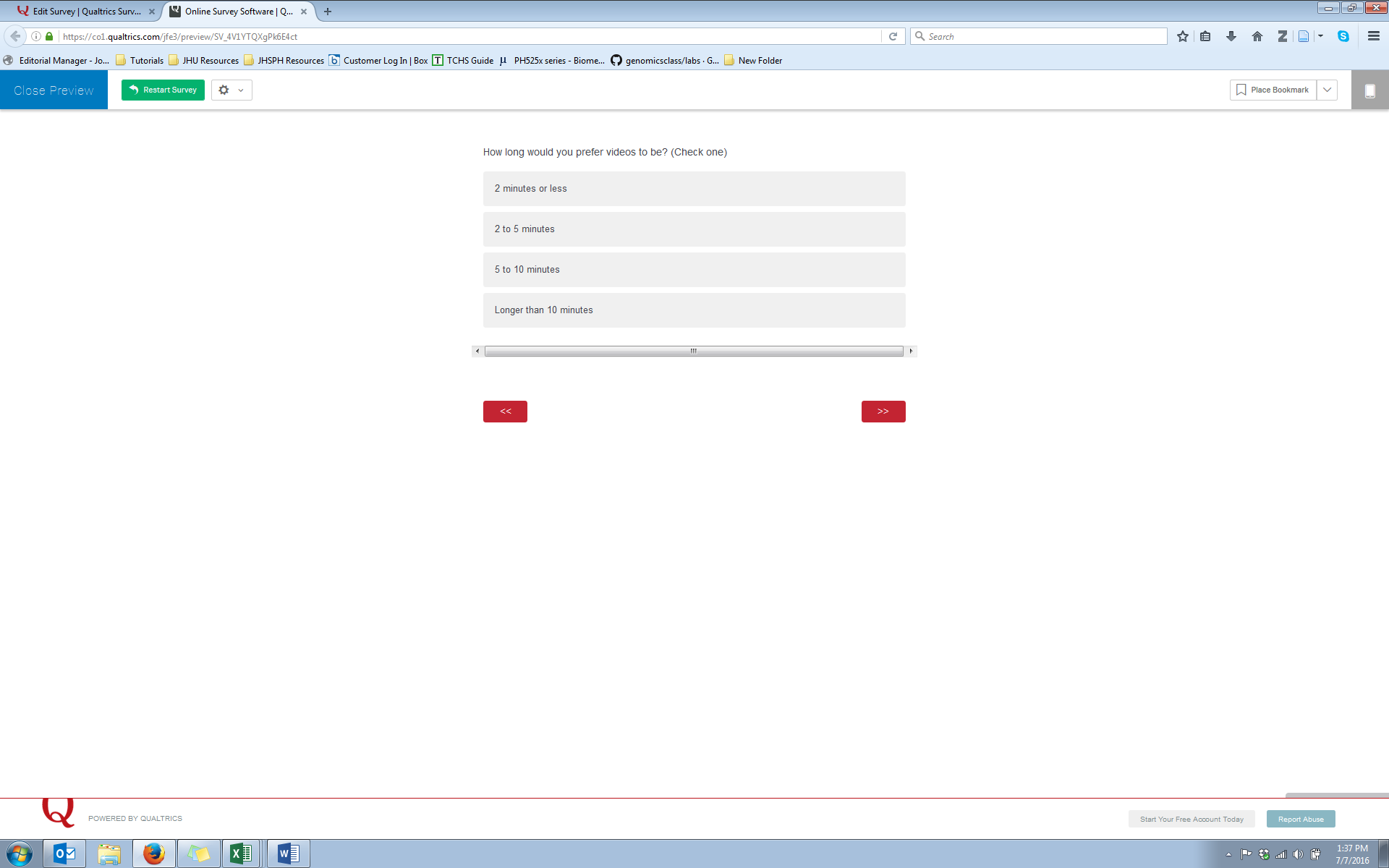Screen dimensions: 1389x868
Task: Click the horizontal scrollbar under the answers
Action: 693,352
